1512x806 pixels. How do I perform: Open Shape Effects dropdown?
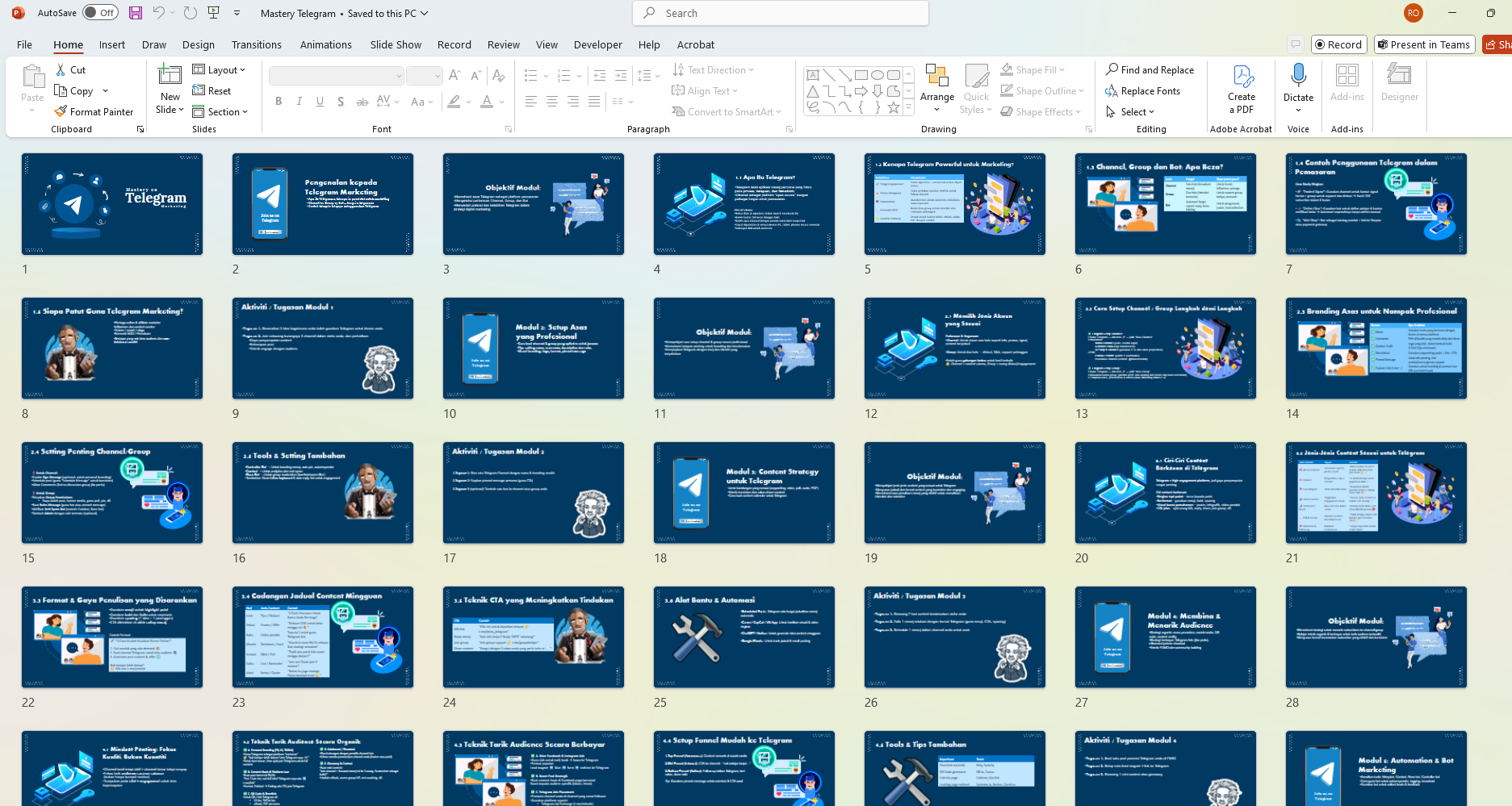point(1040,112)
